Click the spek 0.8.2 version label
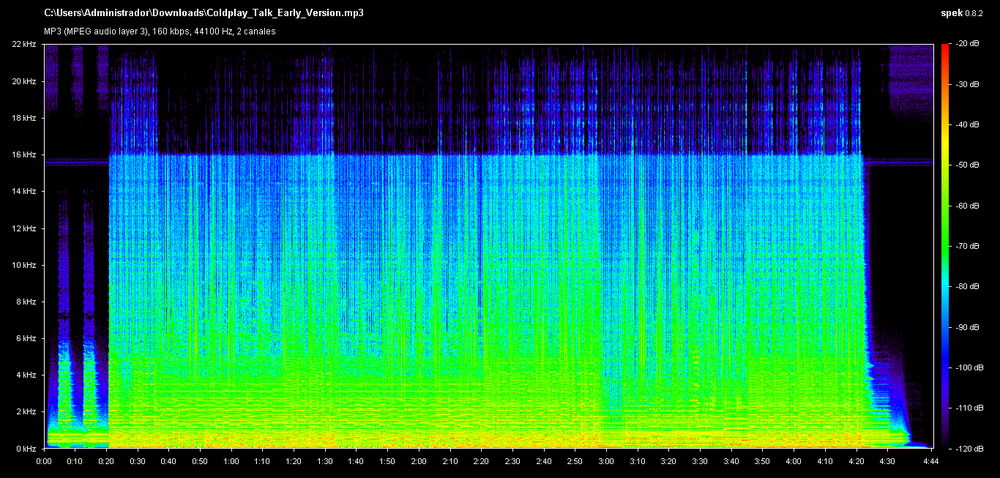This screenshot has width=1000, height=478. pos(961,12)
